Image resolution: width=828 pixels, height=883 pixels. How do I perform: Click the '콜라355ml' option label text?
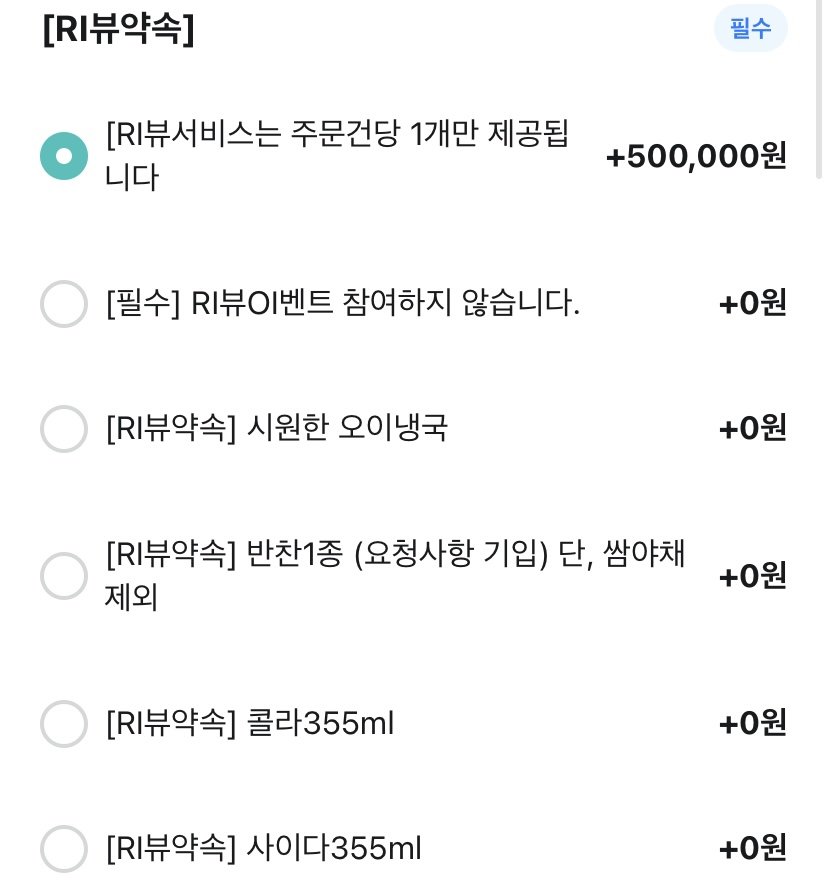pos(250,723)
